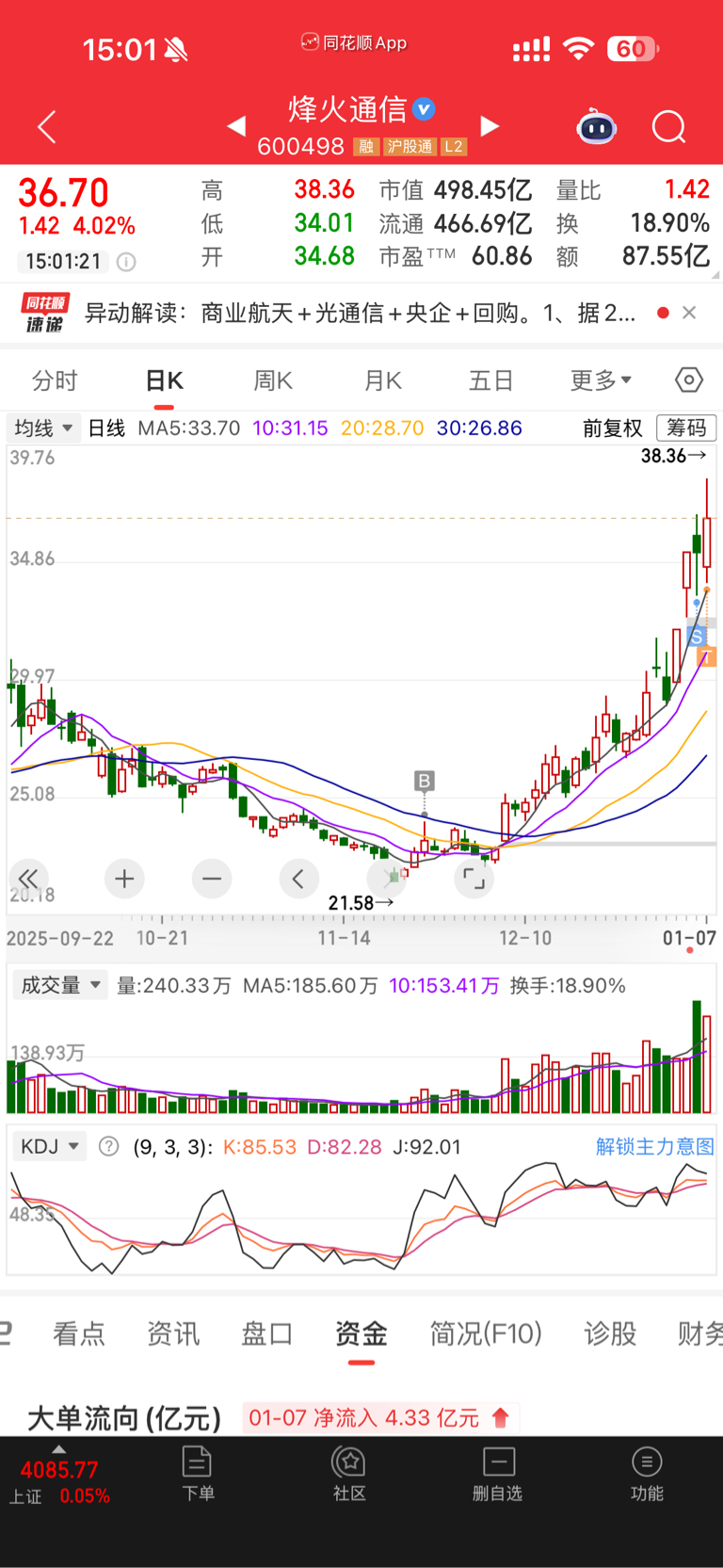Expand chart to fullscreen
The height and width of the screenshot is (1568, 723).
coord(474,879)
